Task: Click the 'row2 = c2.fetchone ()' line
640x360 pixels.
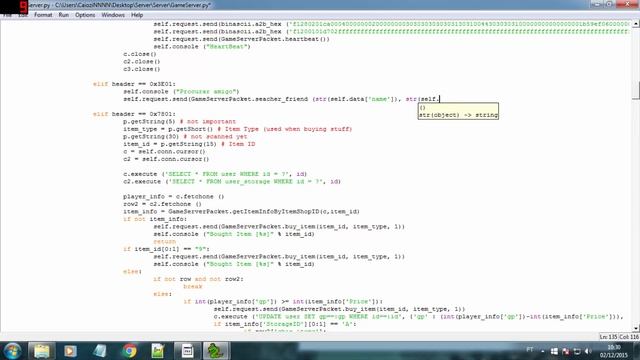Action: (162, 204)
